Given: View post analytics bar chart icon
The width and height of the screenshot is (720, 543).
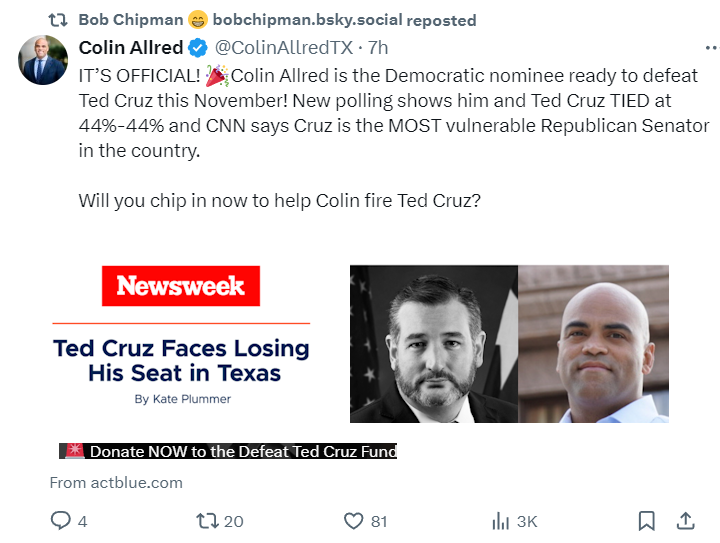Looking at the screenshot, I should 501,521.
